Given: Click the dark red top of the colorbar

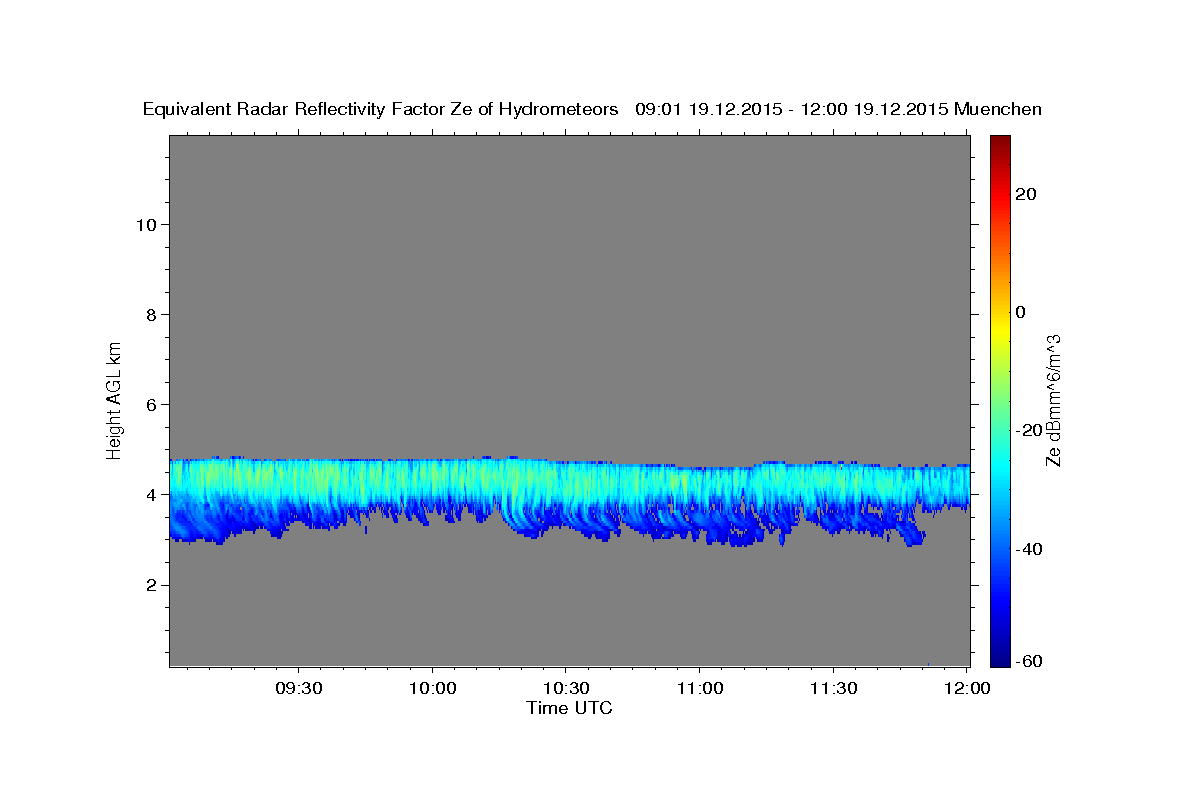Looking at the screenshot, I should pos(1000,142).
